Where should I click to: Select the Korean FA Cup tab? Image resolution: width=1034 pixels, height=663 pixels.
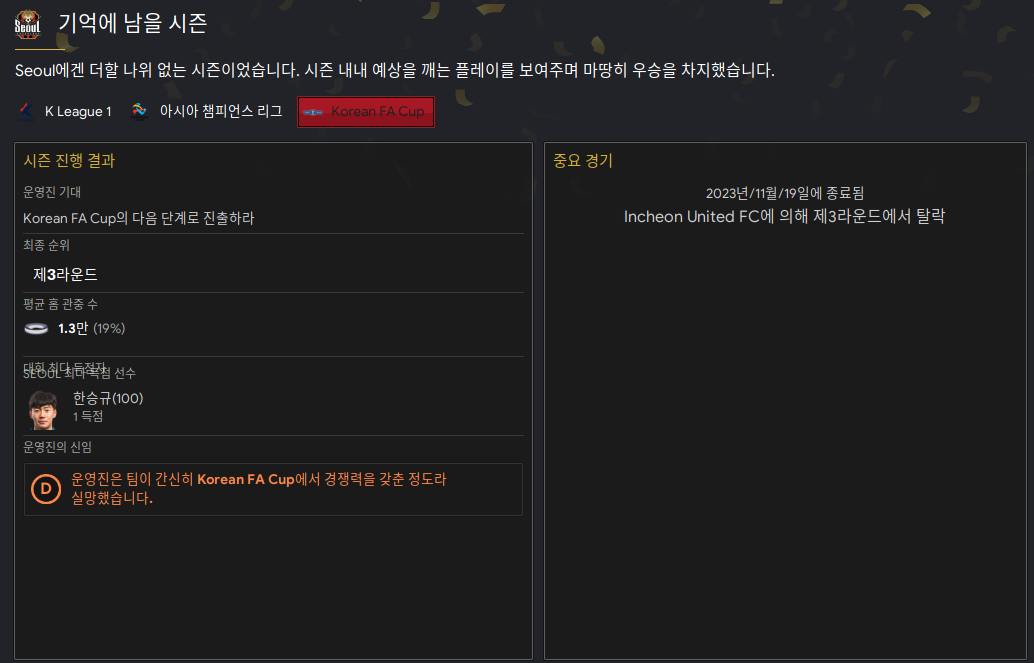[365, 111]
